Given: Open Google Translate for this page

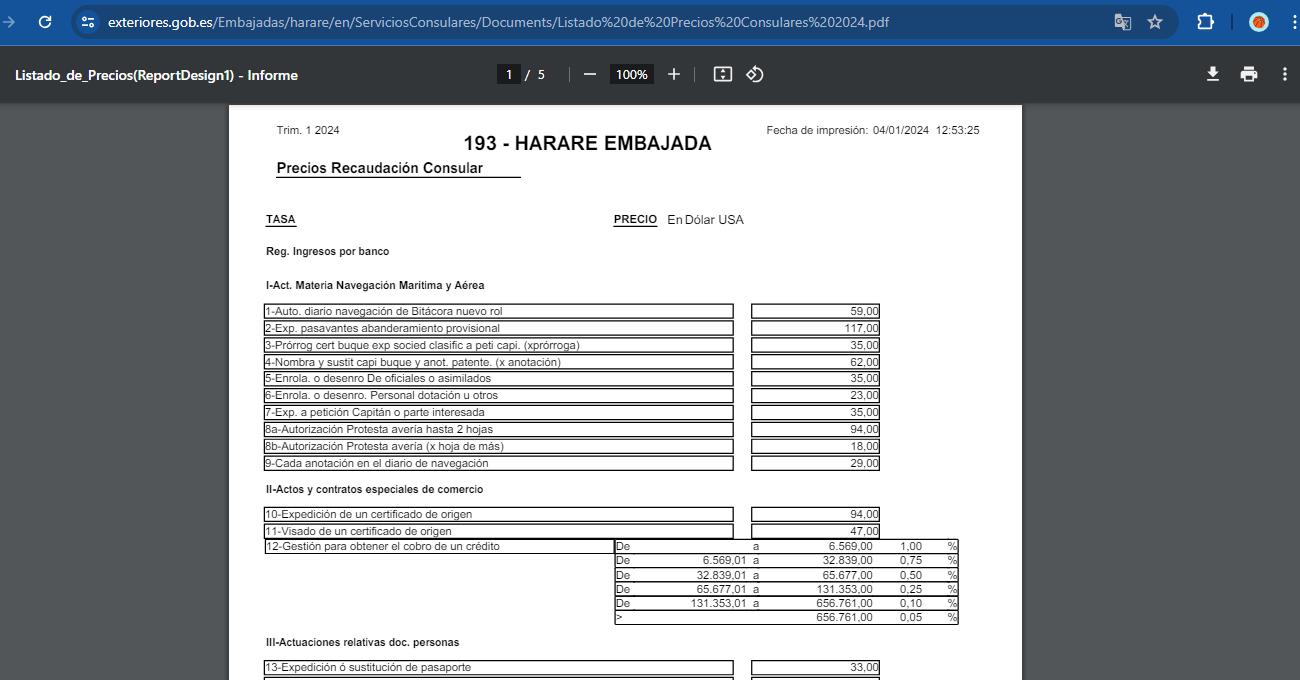Looking at the screenshot, I should 1122,21.
